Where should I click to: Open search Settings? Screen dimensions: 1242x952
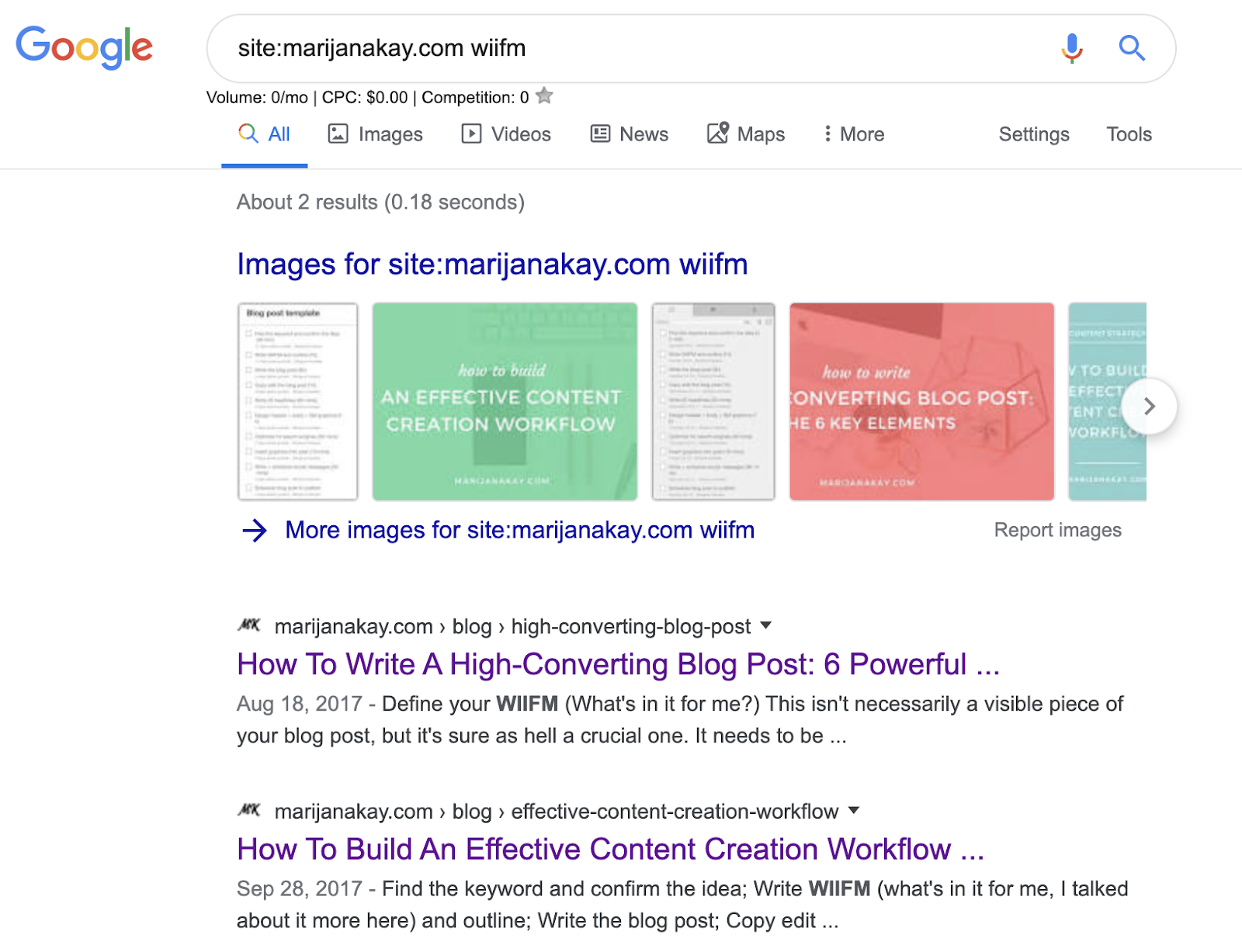pos(1034,134)
